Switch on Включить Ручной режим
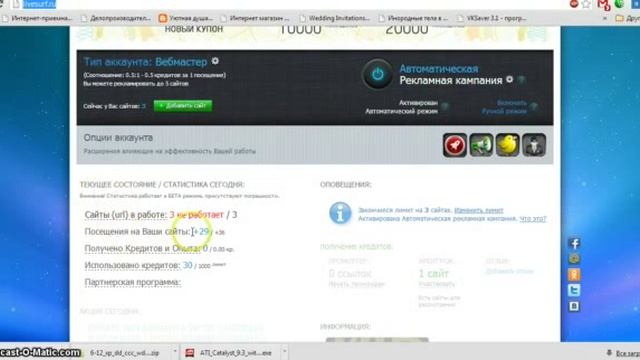Screen dimensions: 640x360 [x=504, y=107]
